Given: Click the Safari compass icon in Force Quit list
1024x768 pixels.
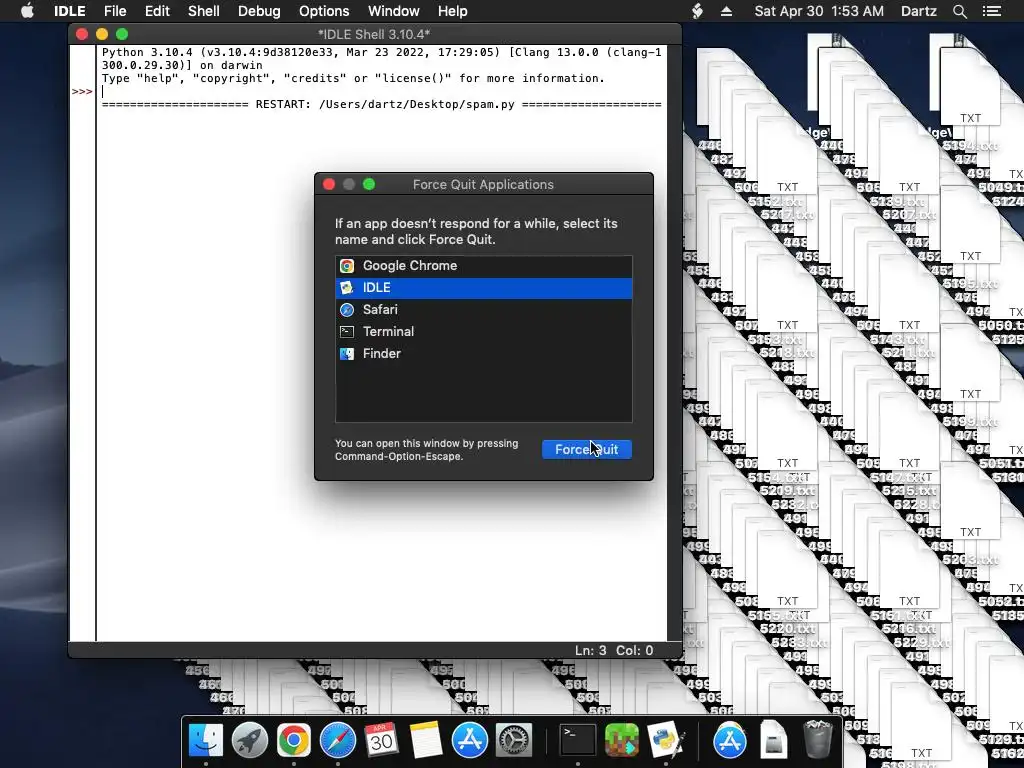Looking at the screenshot, I should pyautogui.click(x=347, y=310).
